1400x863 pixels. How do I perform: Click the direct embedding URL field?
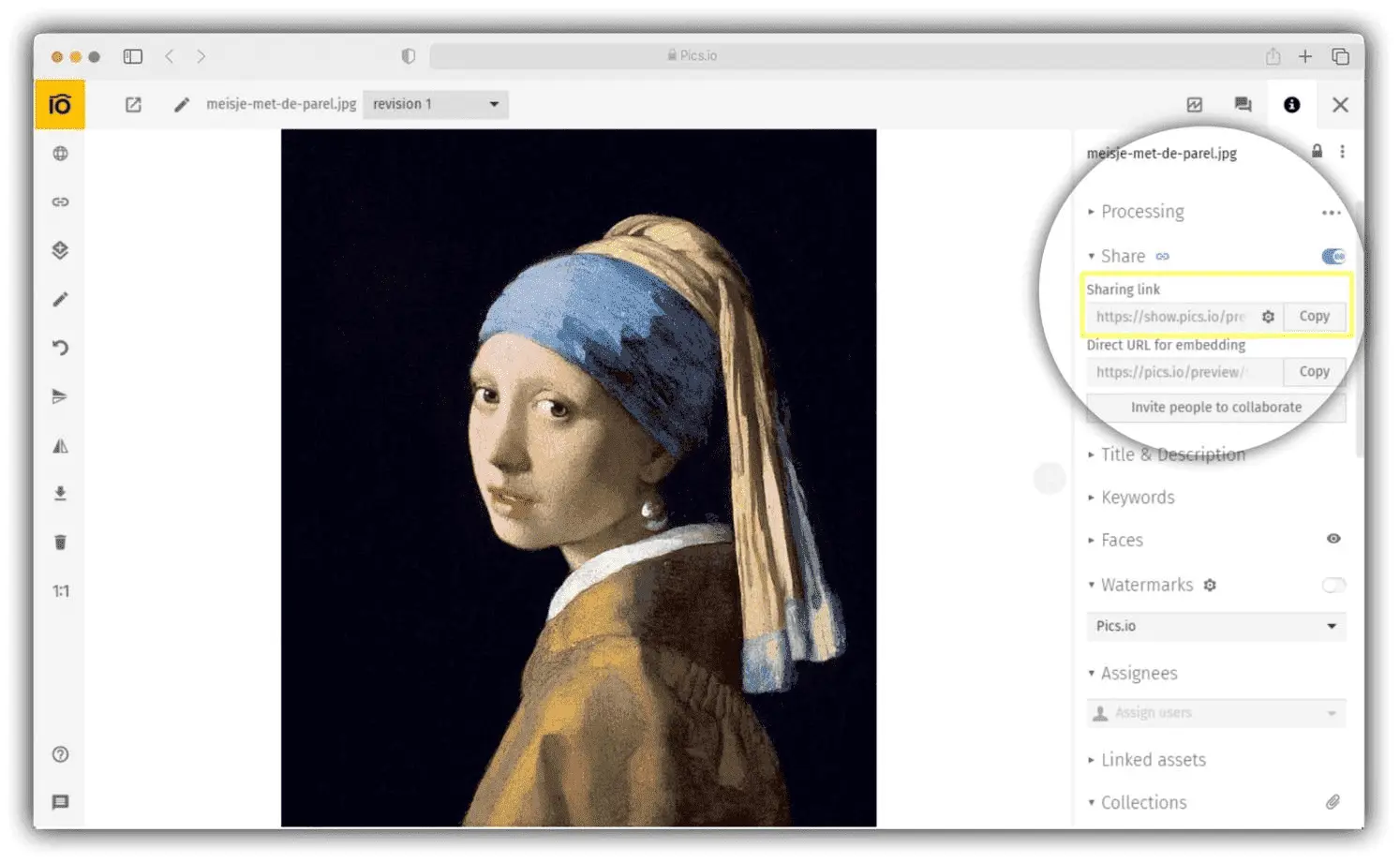coord(1184,372)
